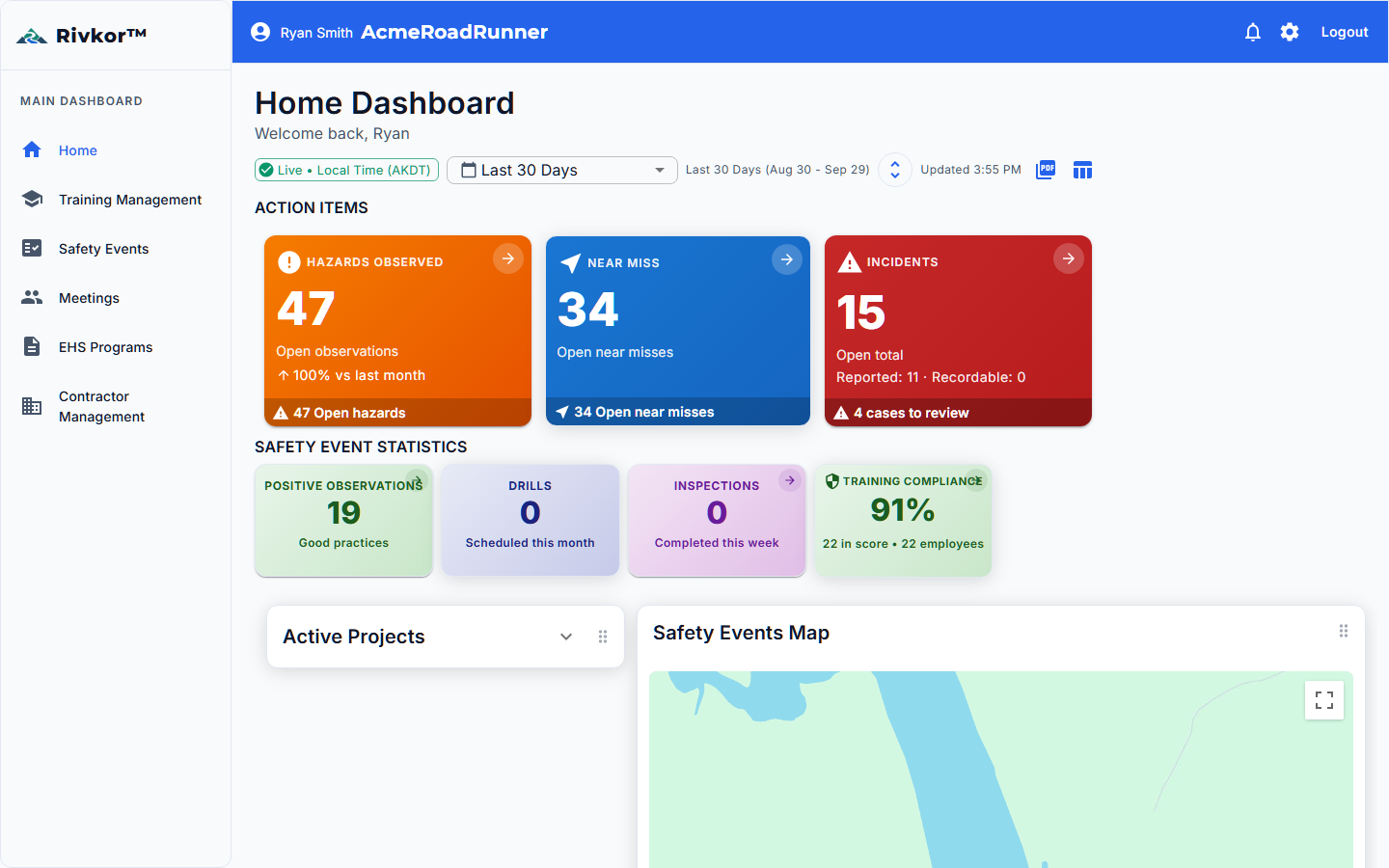Click the Logout button

click(1345, 32)
